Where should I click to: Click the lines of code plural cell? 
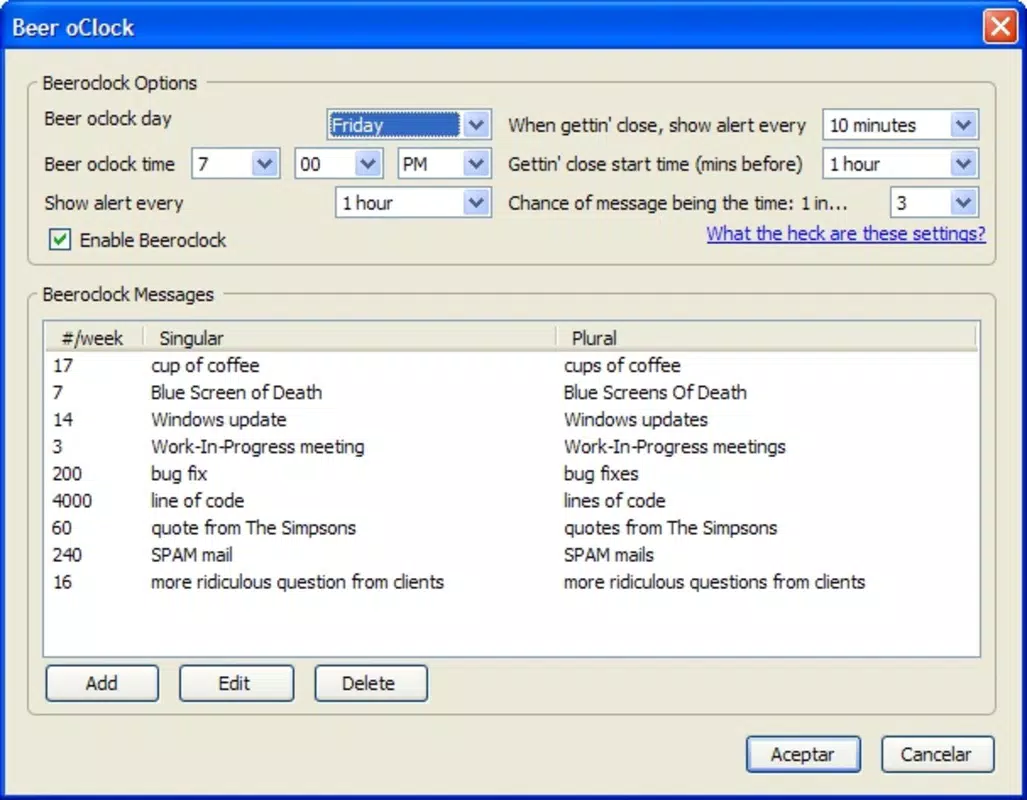point(614,501)
